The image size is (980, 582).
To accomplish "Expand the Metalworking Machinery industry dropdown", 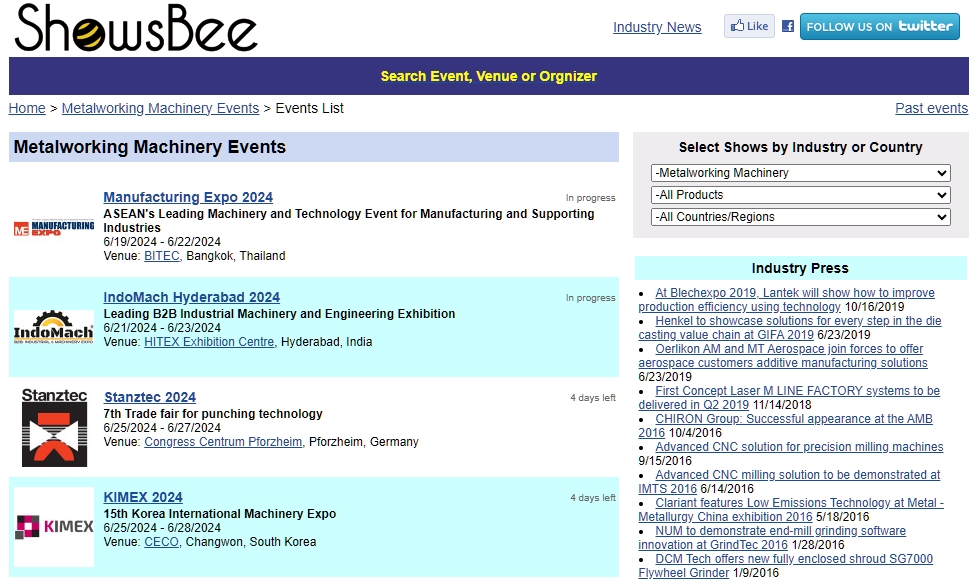I will [x=801, y=173].
